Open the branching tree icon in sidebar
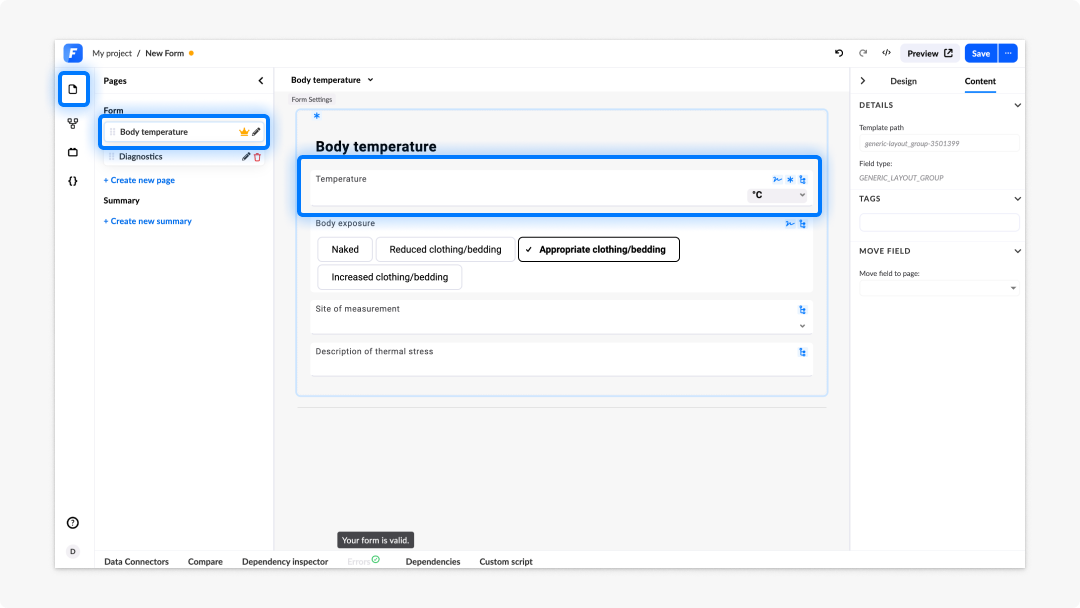Viewport: 1080px width, 608px height. 73,123
